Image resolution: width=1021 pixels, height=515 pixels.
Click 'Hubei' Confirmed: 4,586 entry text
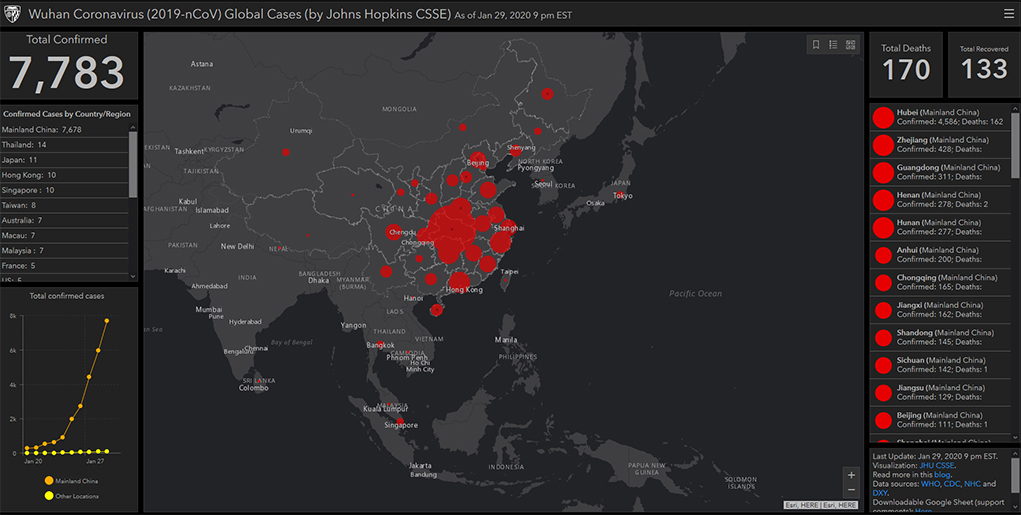click(x=949, y=117)
